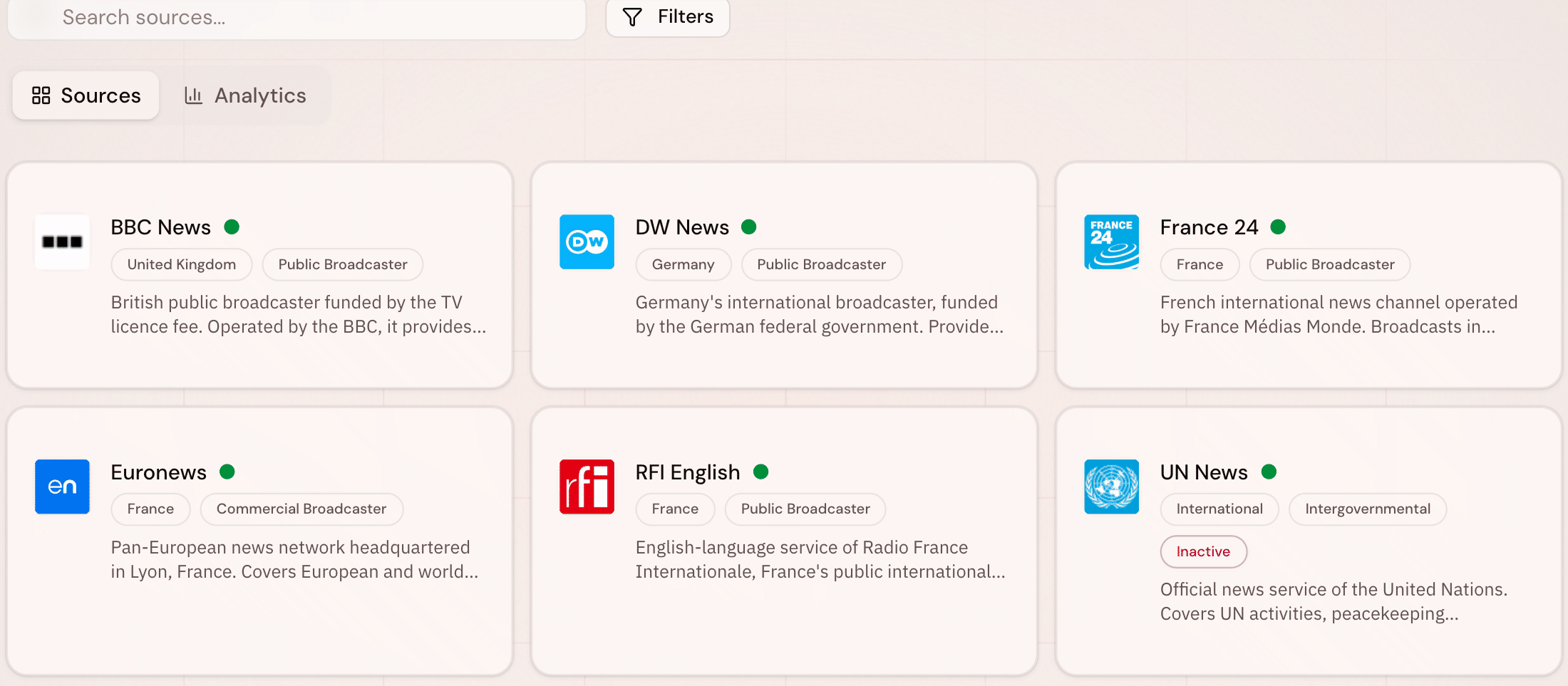This screenshot has width=1568, height=686.
Task: Click the RFI English logo icon
Action: click(587, 487)
